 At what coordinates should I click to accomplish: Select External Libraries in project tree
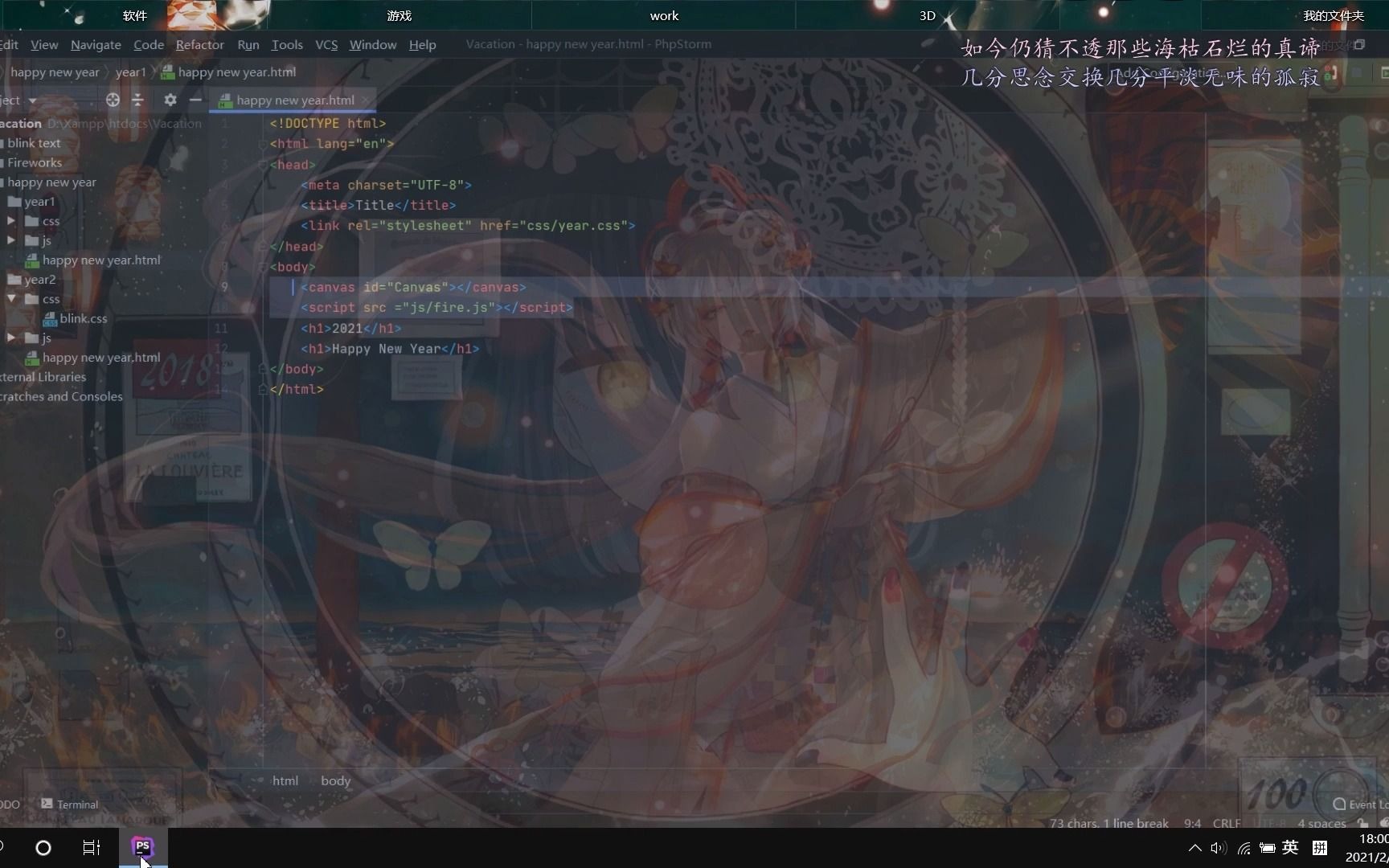tap(43, 377)
